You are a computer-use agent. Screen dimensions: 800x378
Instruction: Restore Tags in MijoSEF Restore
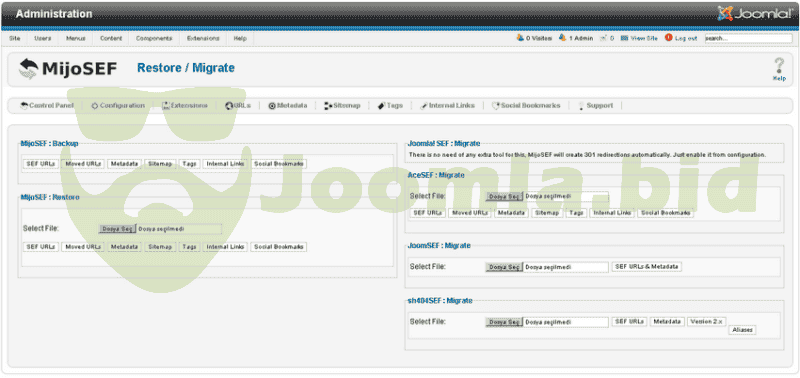point(189,247)
